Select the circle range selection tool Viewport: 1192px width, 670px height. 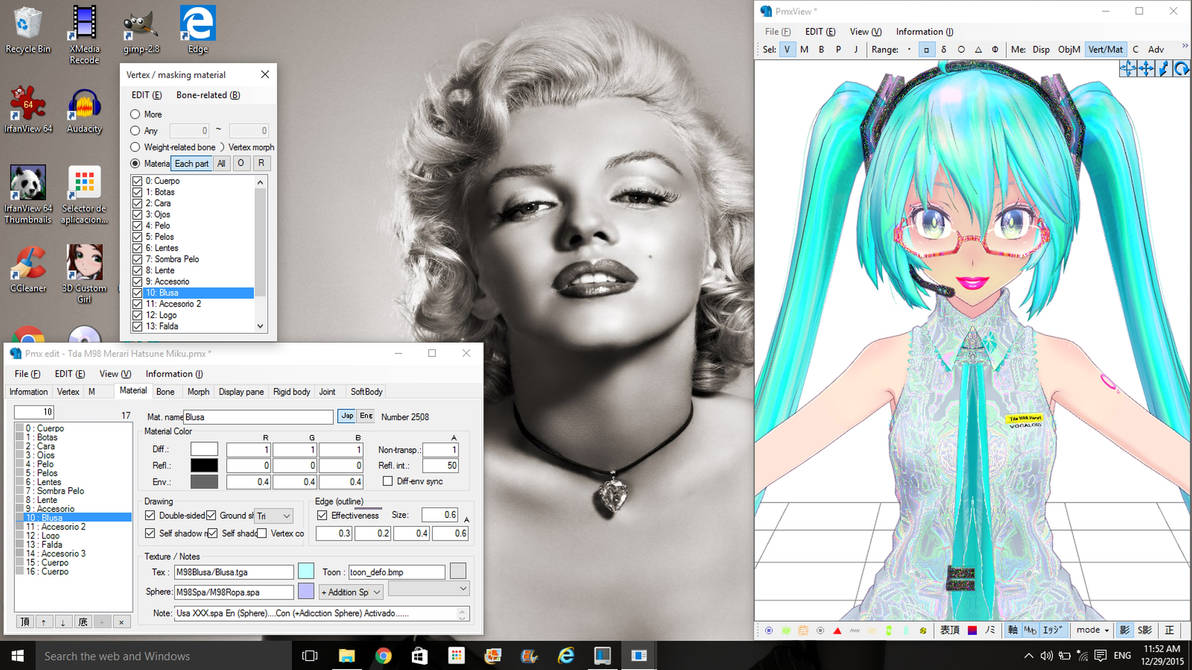pos(961,49)
